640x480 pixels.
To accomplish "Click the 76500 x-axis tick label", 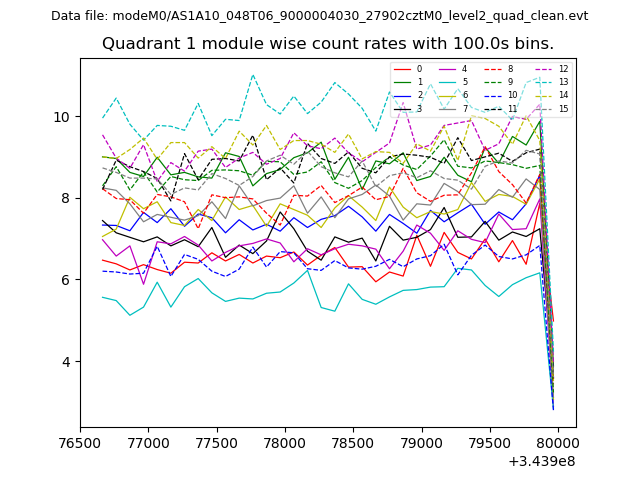I will [81, 441].
